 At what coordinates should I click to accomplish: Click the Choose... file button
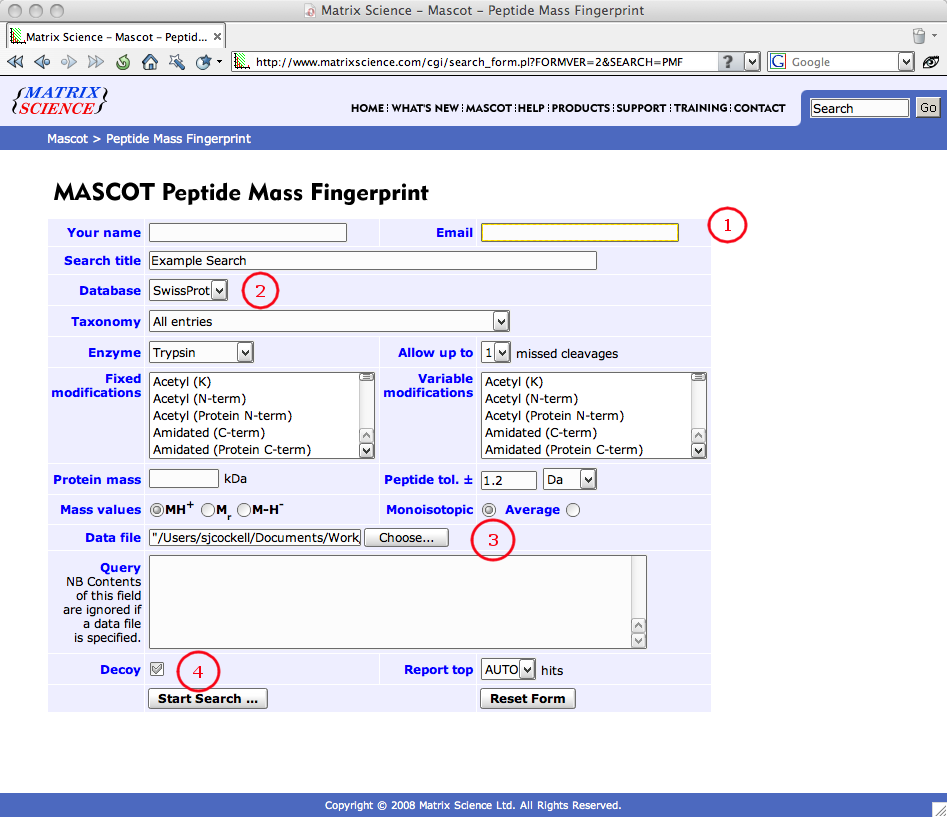click(406, 538)
